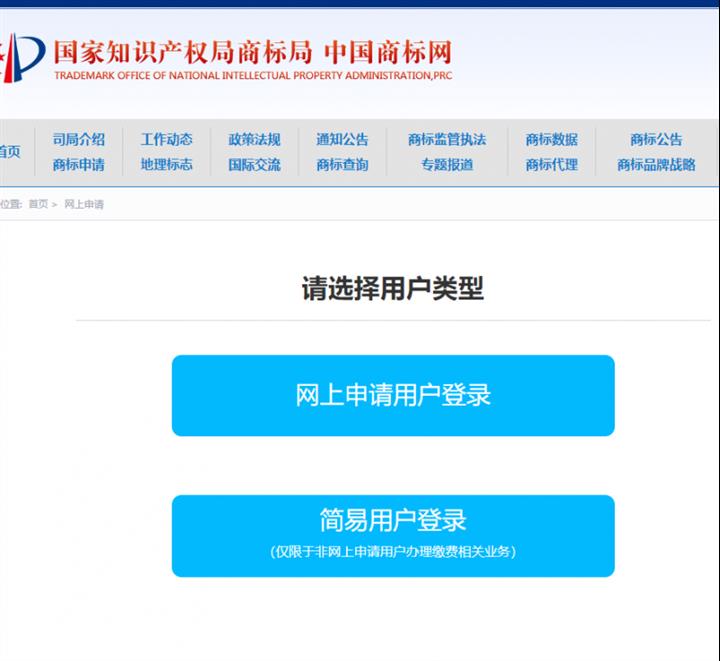Go to 商标品牌战略 navigation link
This screenshot has height=661, width=720.
point(656,165)
